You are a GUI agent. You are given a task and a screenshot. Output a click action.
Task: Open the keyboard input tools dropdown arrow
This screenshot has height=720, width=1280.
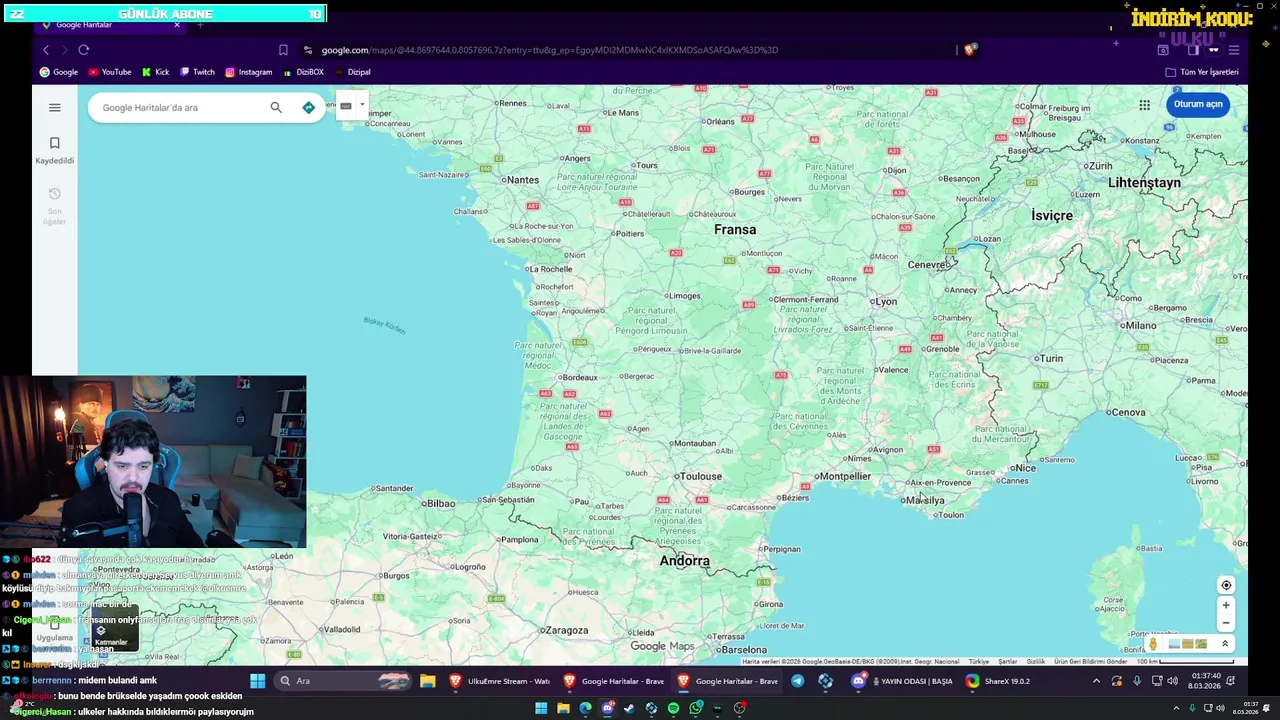362,105
